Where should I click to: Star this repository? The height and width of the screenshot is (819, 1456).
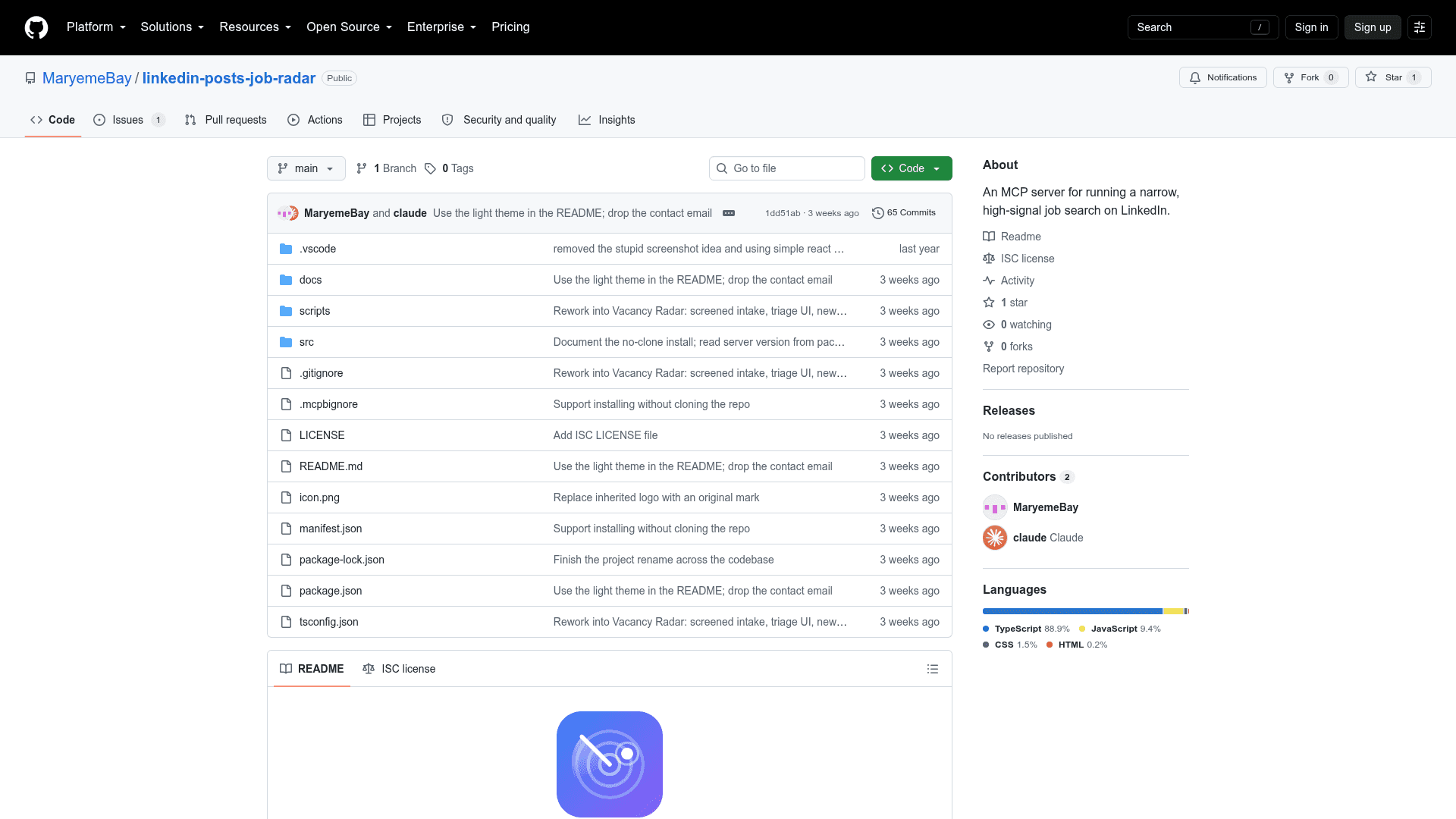coord(1393,77)
